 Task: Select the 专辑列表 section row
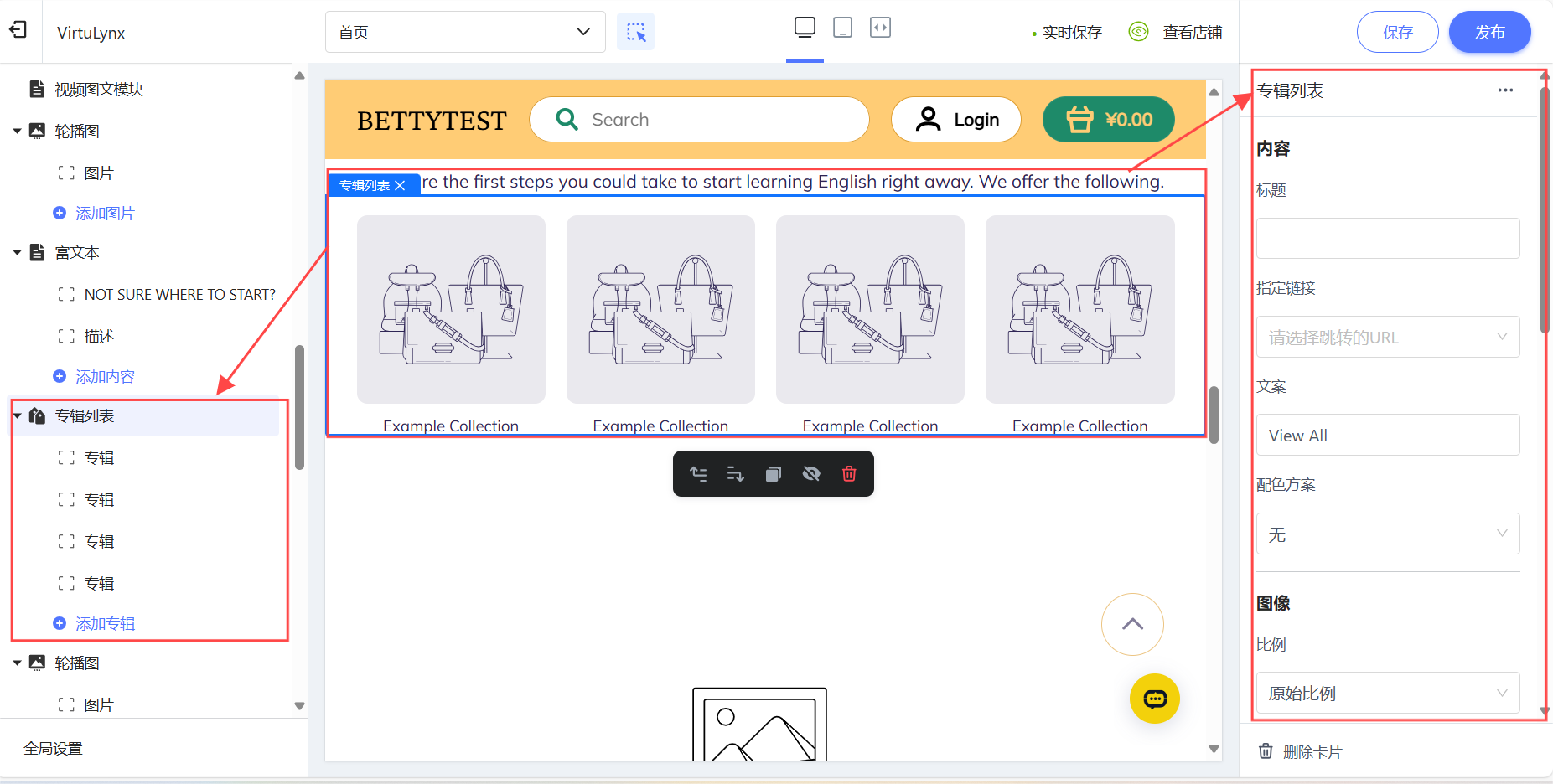143,416
